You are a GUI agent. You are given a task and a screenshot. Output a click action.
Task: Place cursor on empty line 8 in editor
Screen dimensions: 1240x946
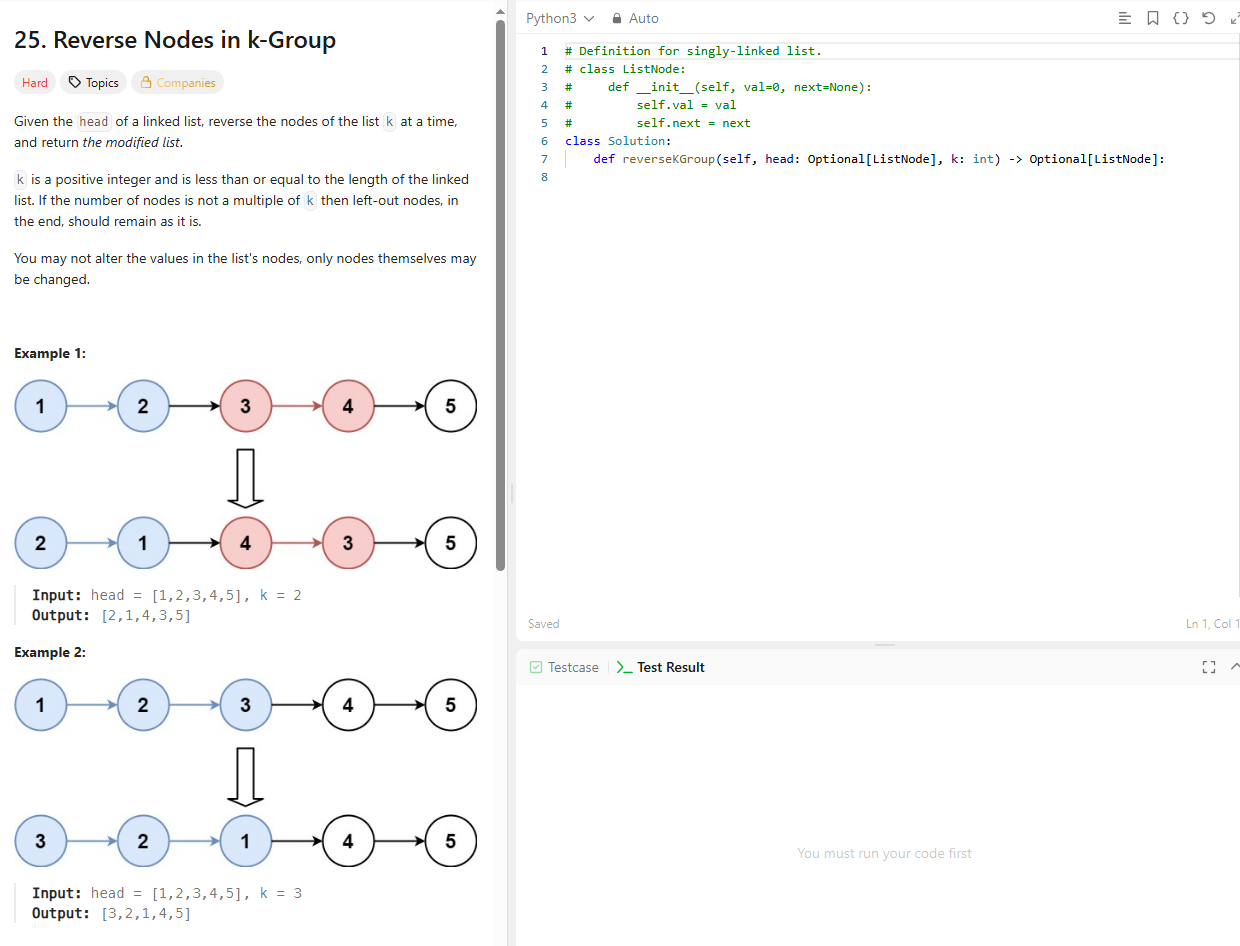[700, 177]
